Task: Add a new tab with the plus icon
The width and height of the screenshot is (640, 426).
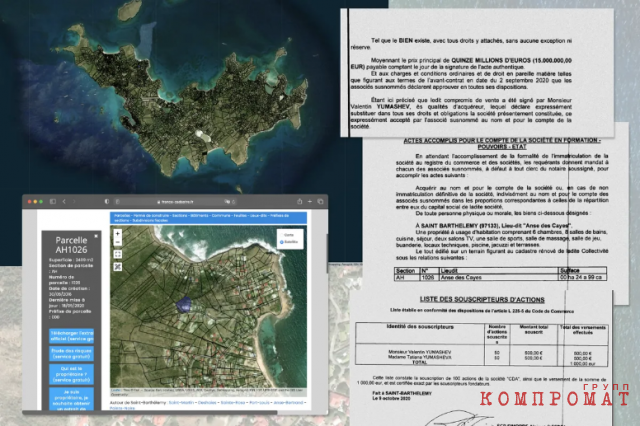Action: [x=310, y=202]
